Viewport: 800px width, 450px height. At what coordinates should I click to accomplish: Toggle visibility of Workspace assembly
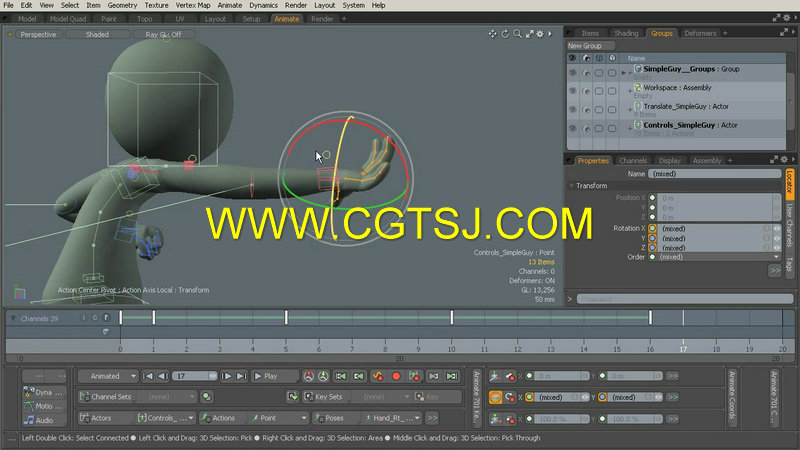[x=572, y=91]
